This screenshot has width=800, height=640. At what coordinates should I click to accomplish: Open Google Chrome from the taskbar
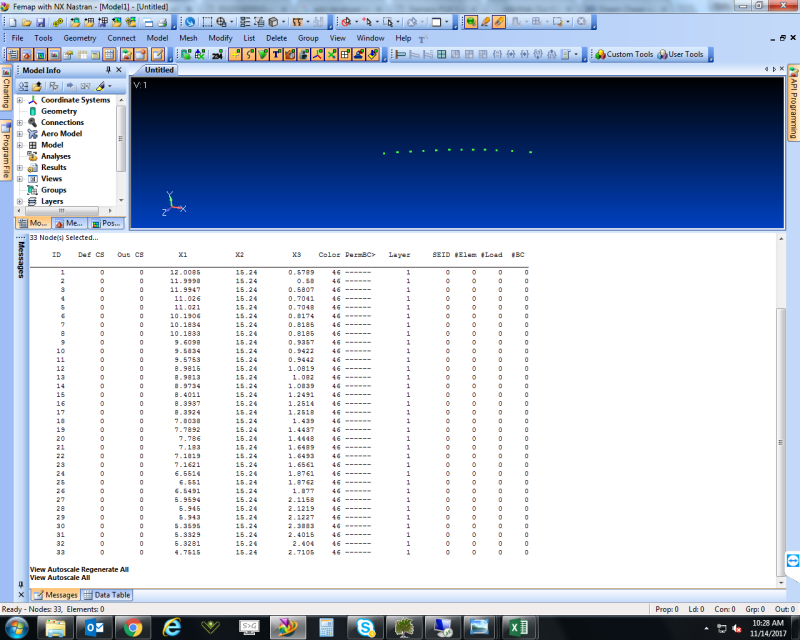[133, 627]
